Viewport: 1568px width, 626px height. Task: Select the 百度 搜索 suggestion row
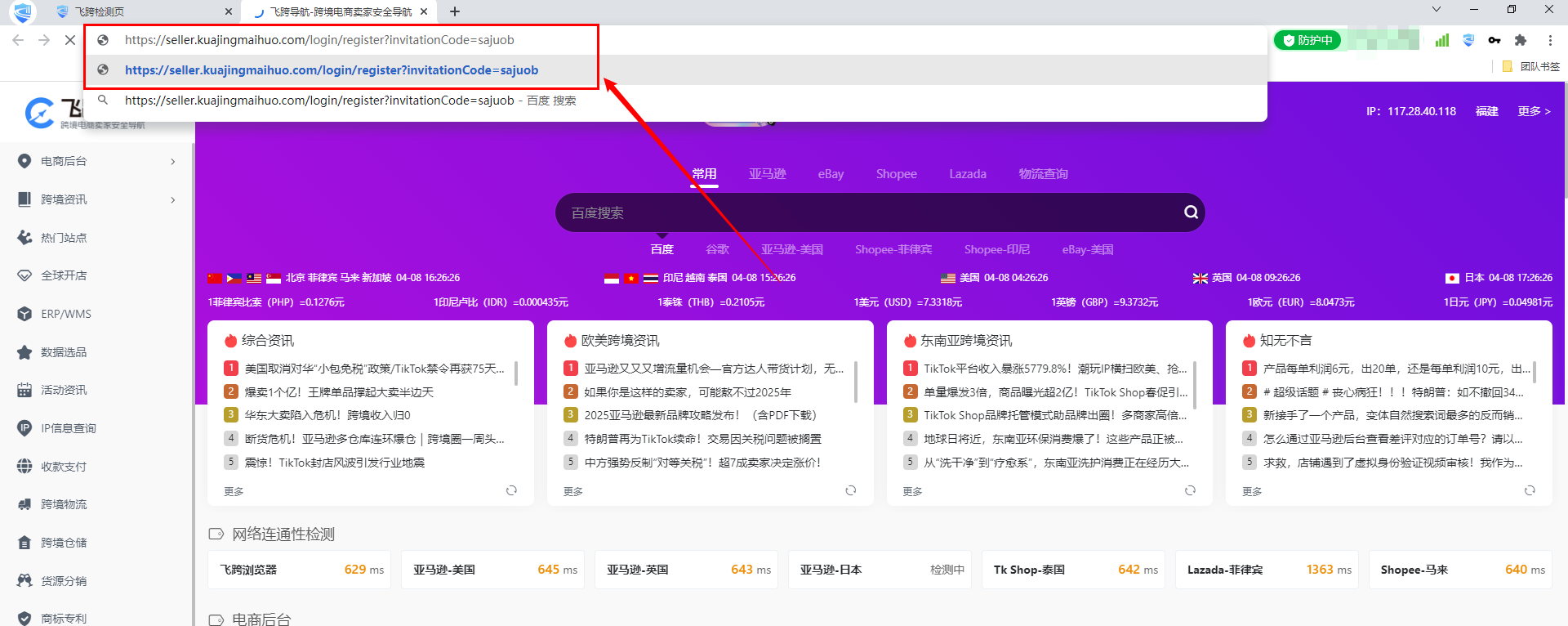675,101
